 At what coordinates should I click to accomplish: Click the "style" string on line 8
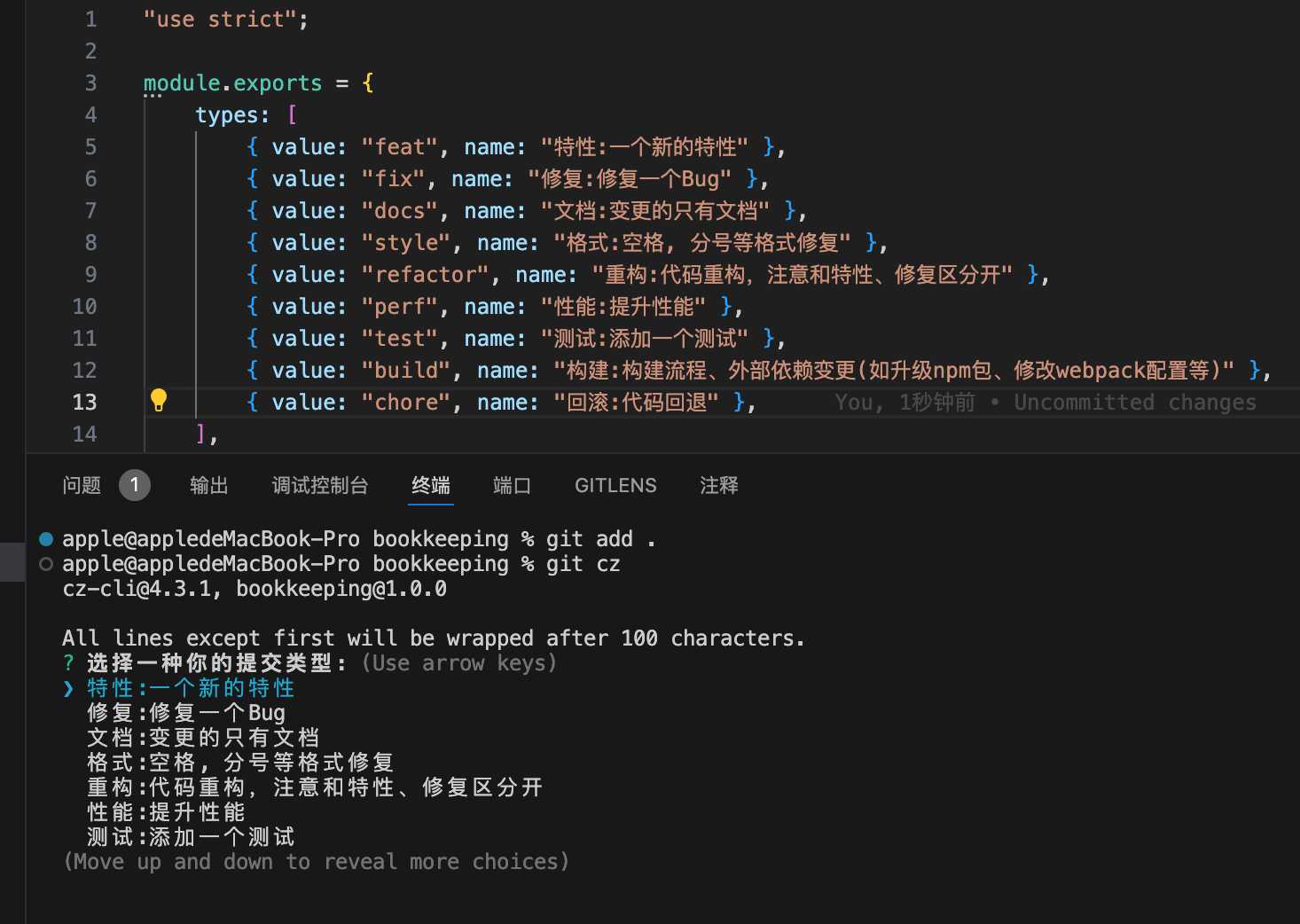(405, 242)
